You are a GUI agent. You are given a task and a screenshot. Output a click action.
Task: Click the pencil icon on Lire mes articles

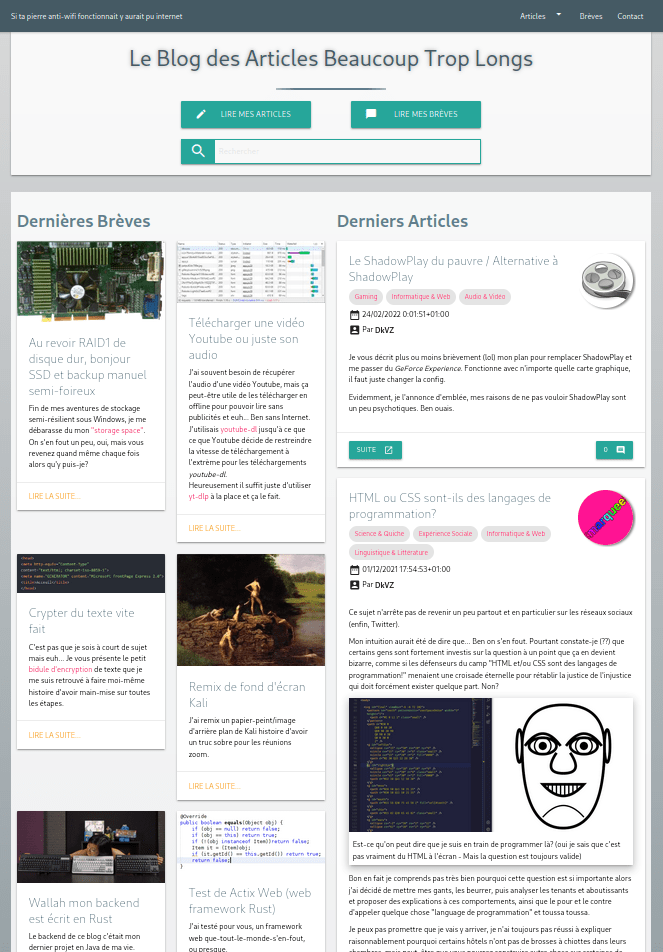(x=201, y=114)
